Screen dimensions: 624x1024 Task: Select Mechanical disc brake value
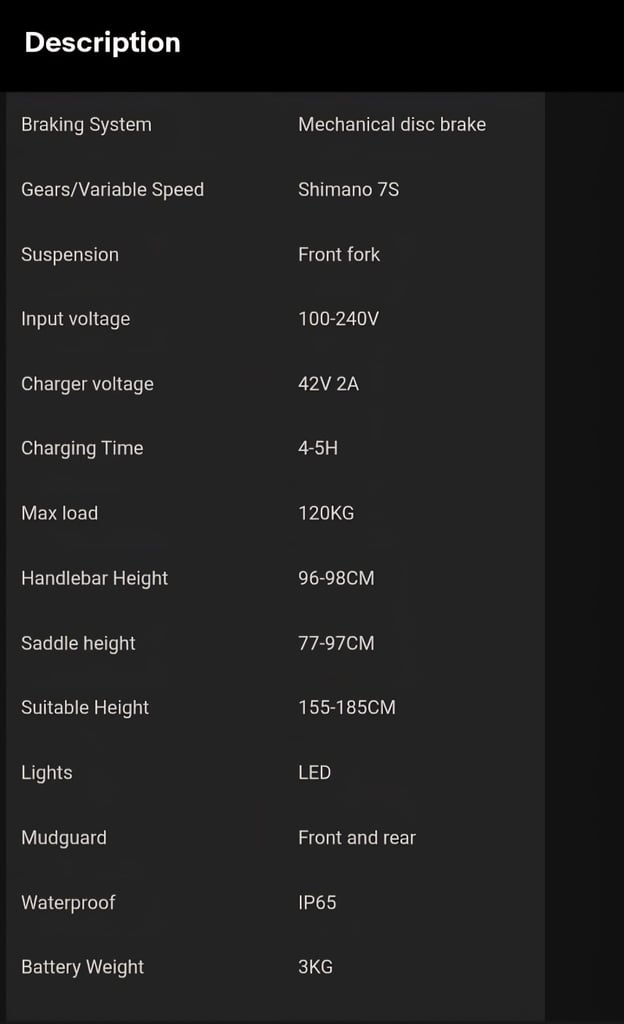(x=392, y=125)
